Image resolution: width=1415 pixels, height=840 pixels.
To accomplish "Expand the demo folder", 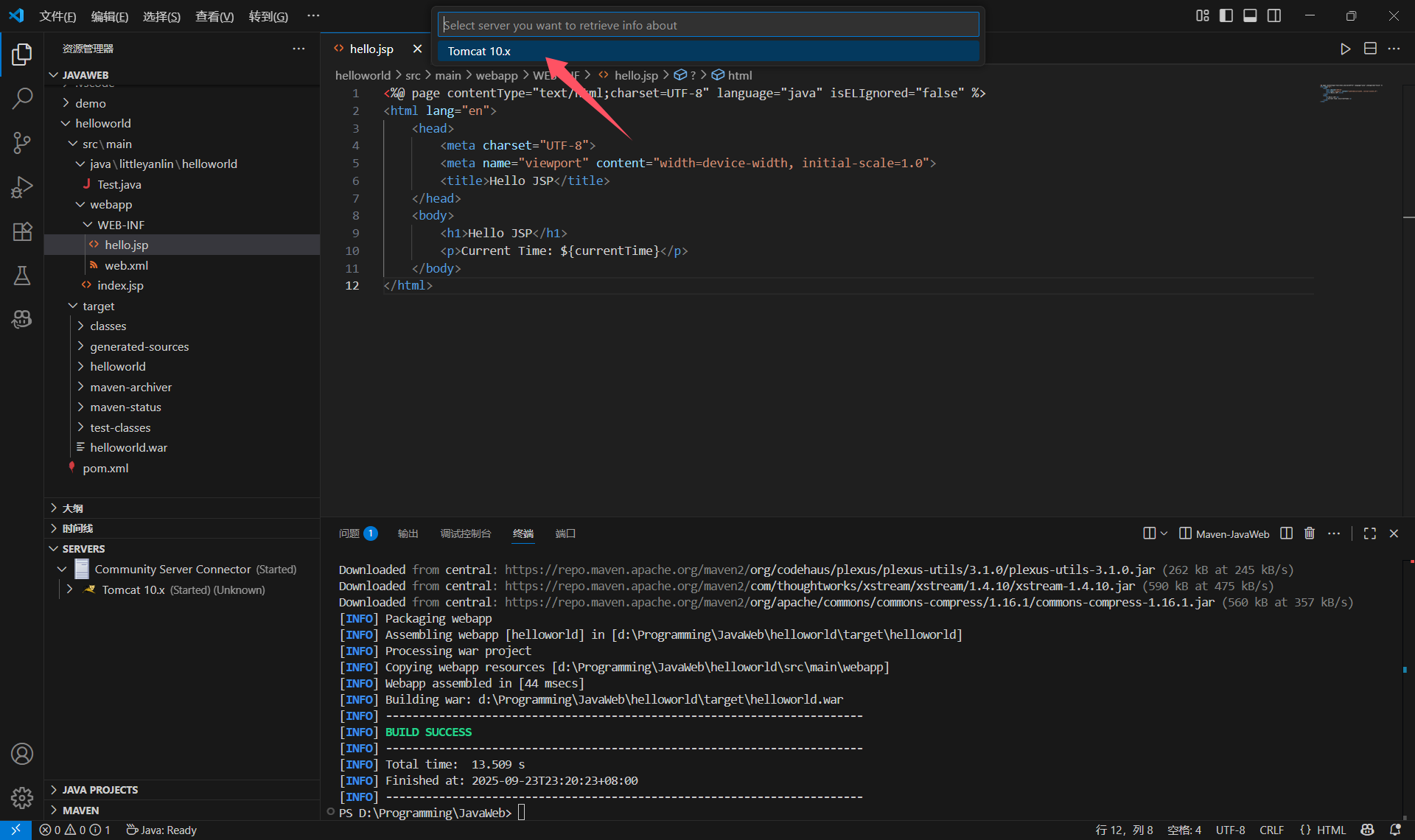I will point(90,103).
